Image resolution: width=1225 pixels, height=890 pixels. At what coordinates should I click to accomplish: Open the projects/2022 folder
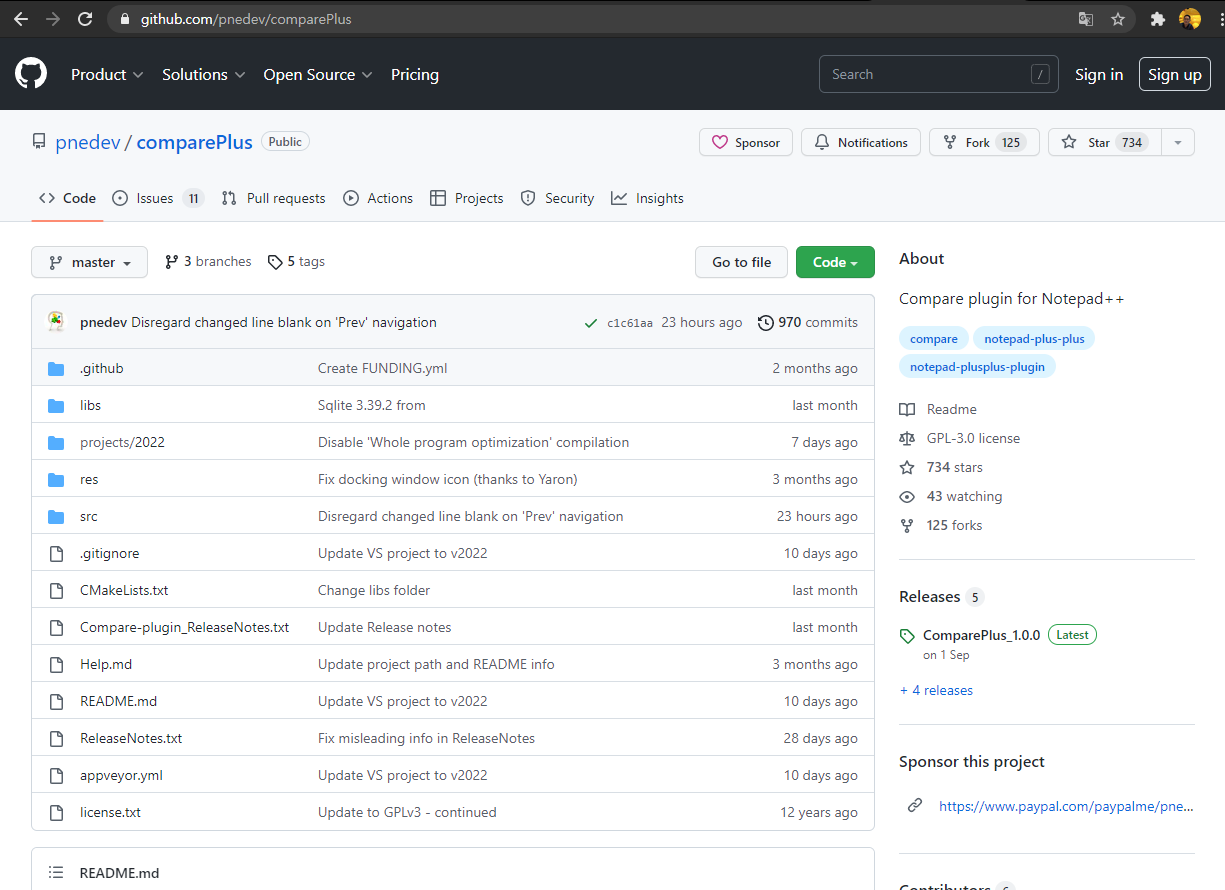tap(122, 442)
